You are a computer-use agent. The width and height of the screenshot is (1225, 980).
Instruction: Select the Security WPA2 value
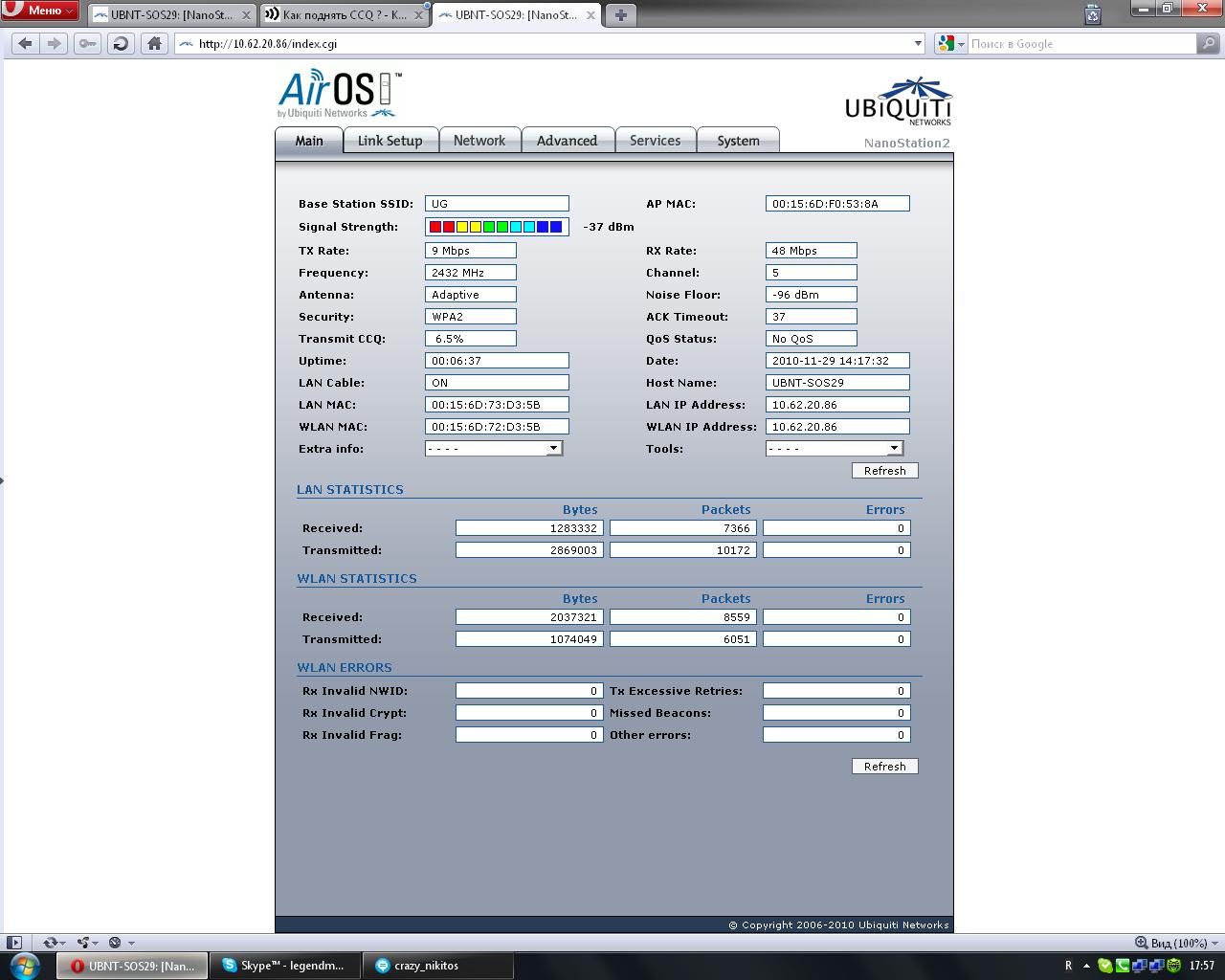471,317
